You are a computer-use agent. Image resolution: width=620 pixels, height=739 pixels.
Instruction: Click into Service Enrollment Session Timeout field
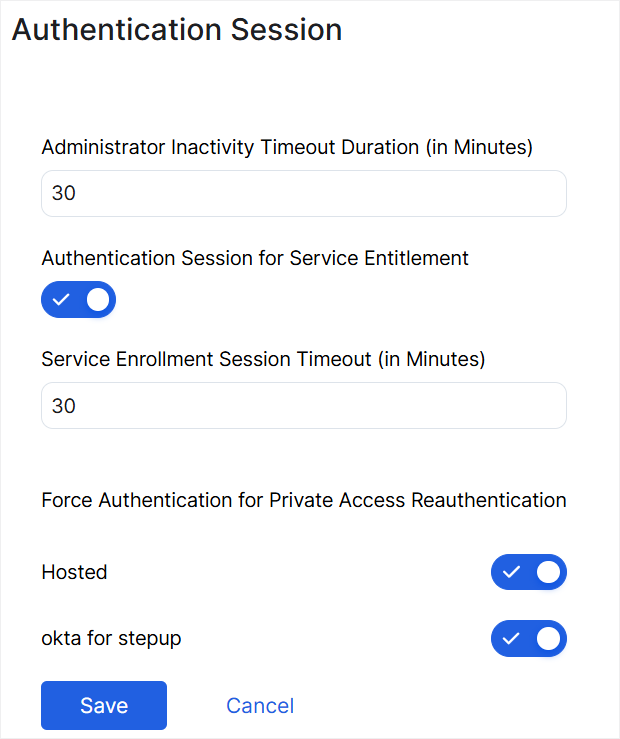point(304,406)
